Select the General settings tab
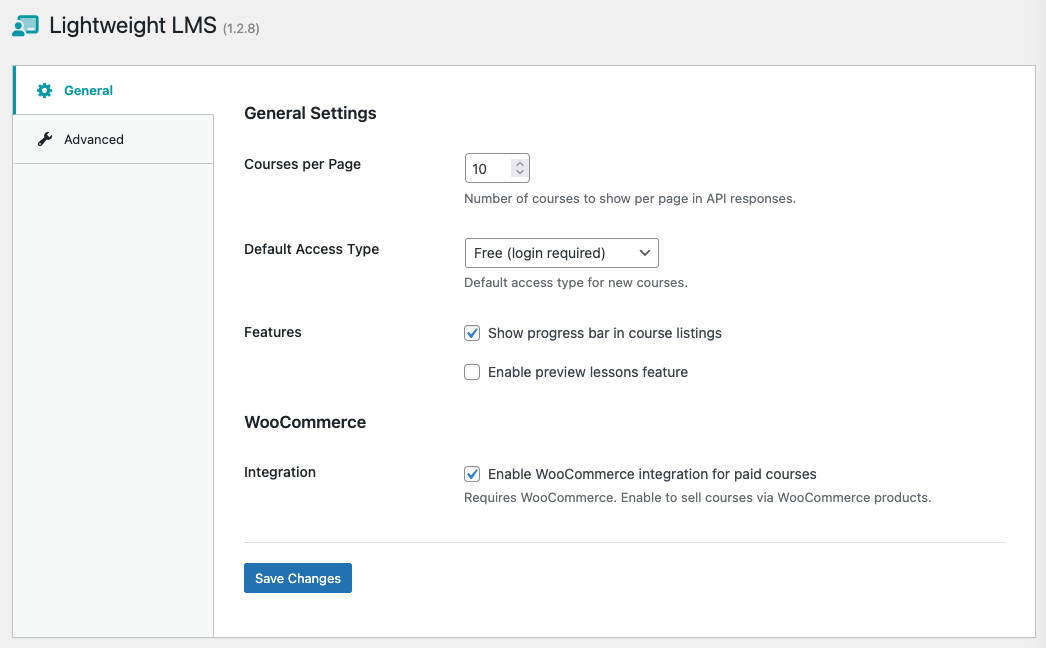 pos(86,90)
